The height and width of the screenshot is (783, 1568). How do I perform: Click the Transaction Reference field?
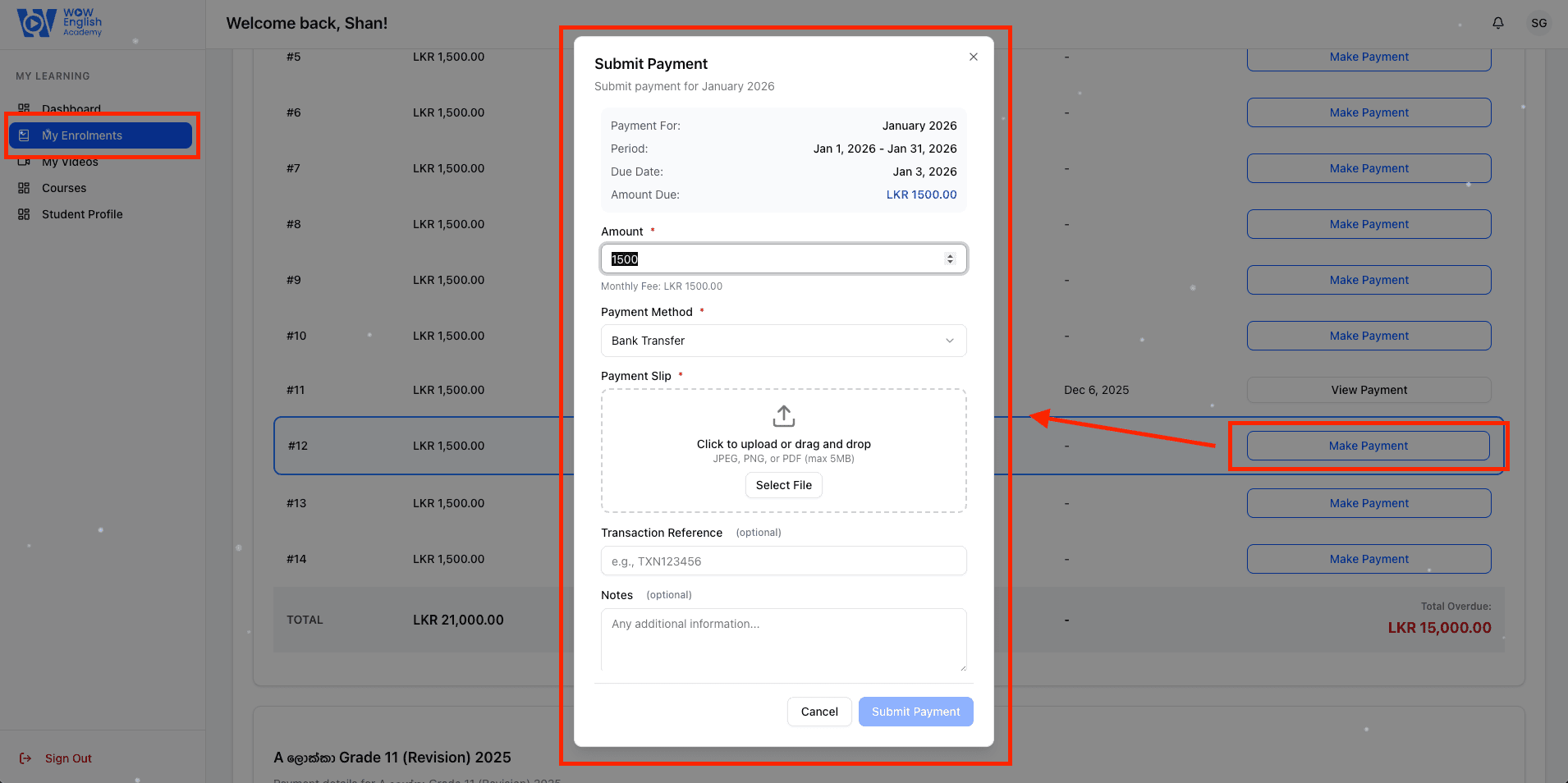point(783,561)
